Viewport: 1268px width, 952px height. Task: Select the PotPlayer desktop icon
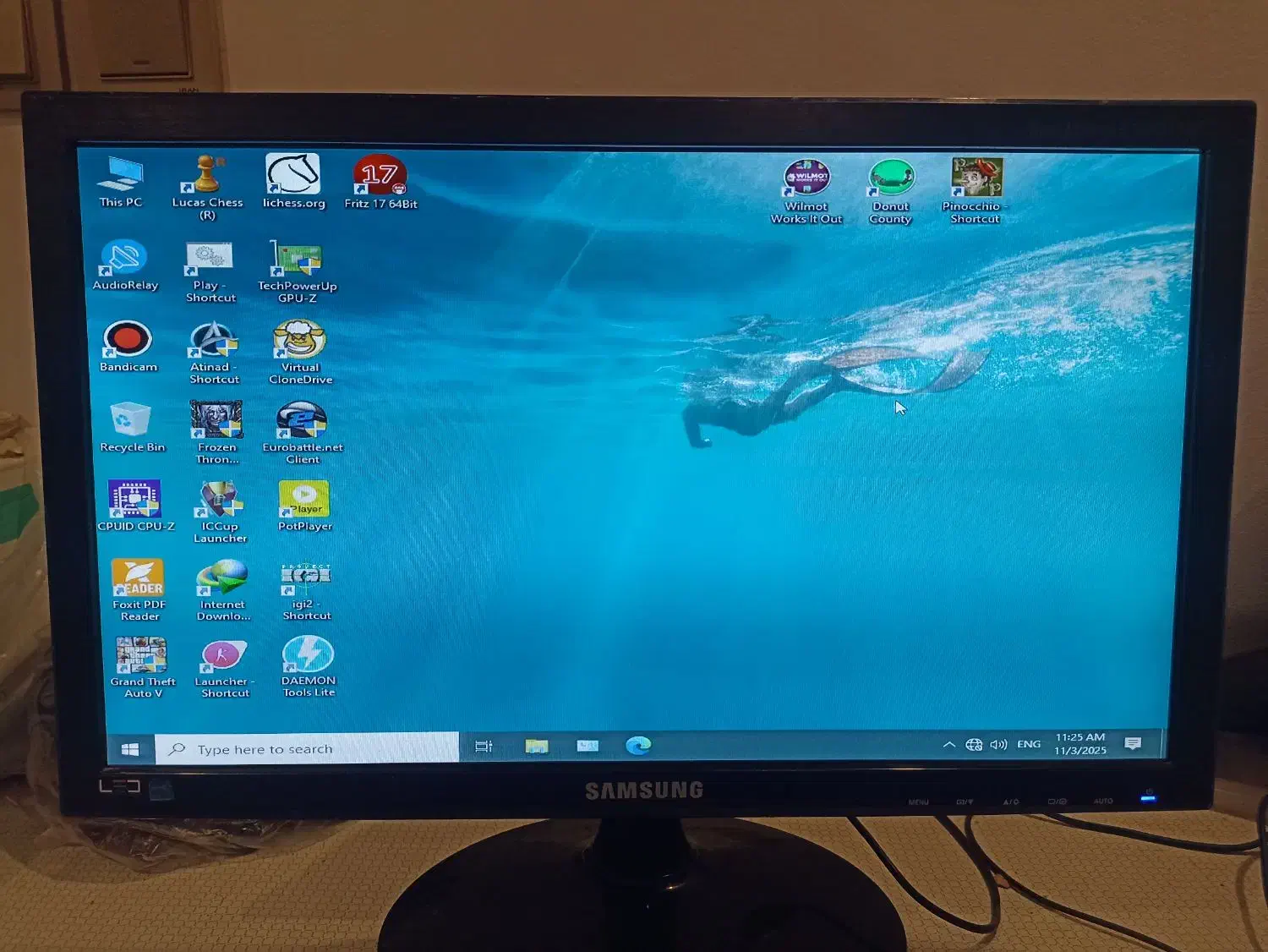coord(304,500)
